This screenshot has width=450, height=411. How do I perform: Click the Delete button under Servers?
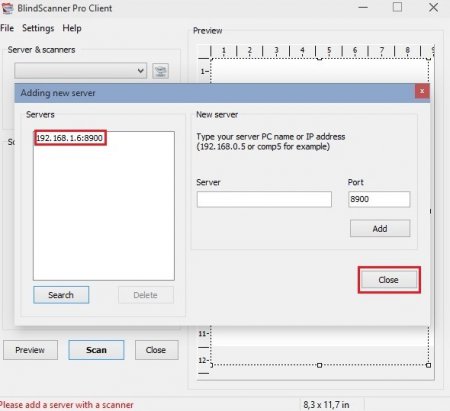pyautogui.click(x=146, y=295)
